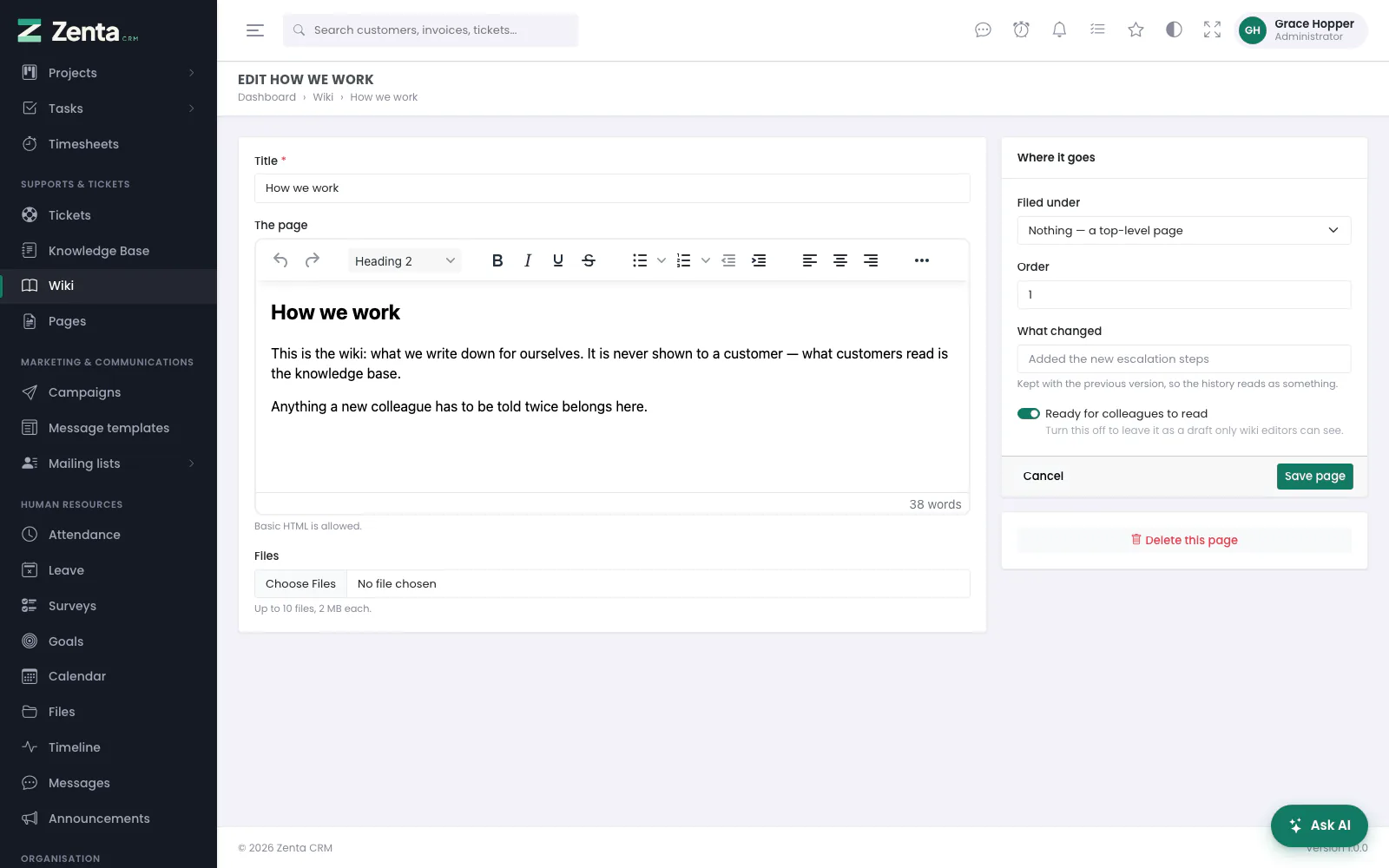Collapse the sidebar with hamburger icon
Image resolution: width=1389 pixels, height=868 pixels.
255,30
